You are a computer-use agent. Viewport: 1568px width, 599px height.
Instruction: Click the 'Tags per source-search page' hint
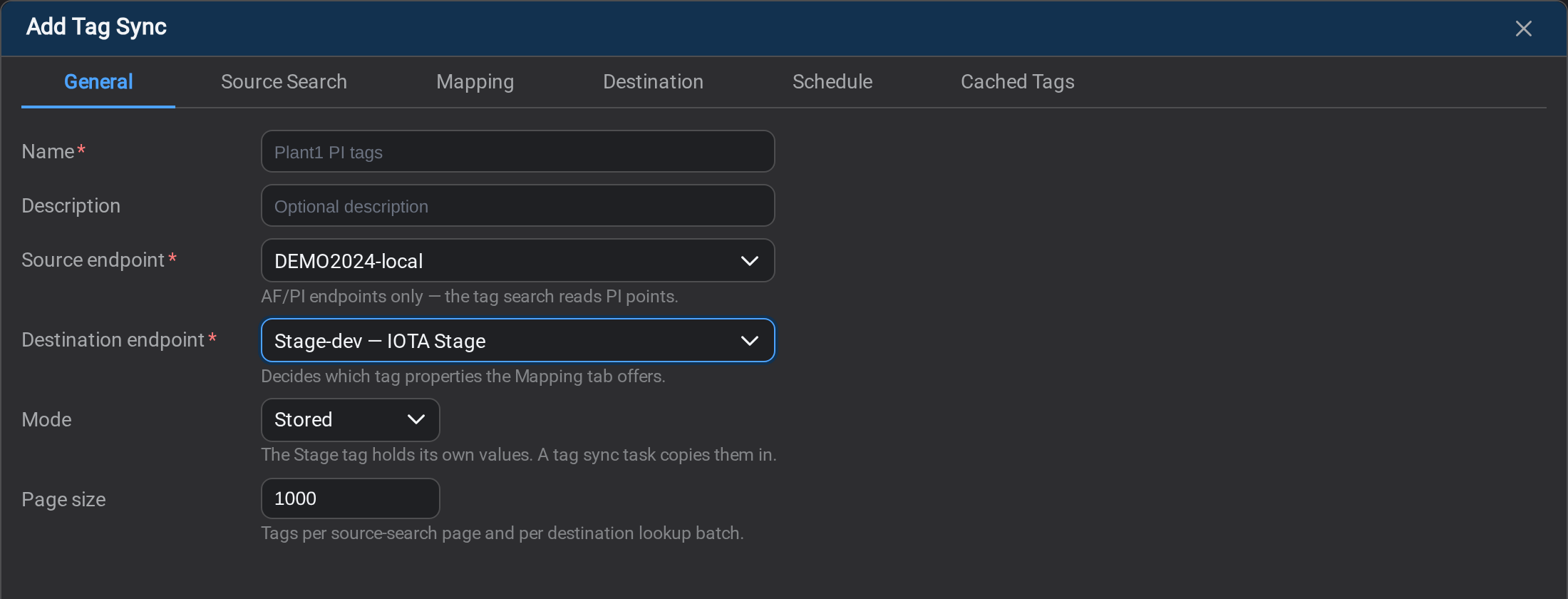coord(502,533)
